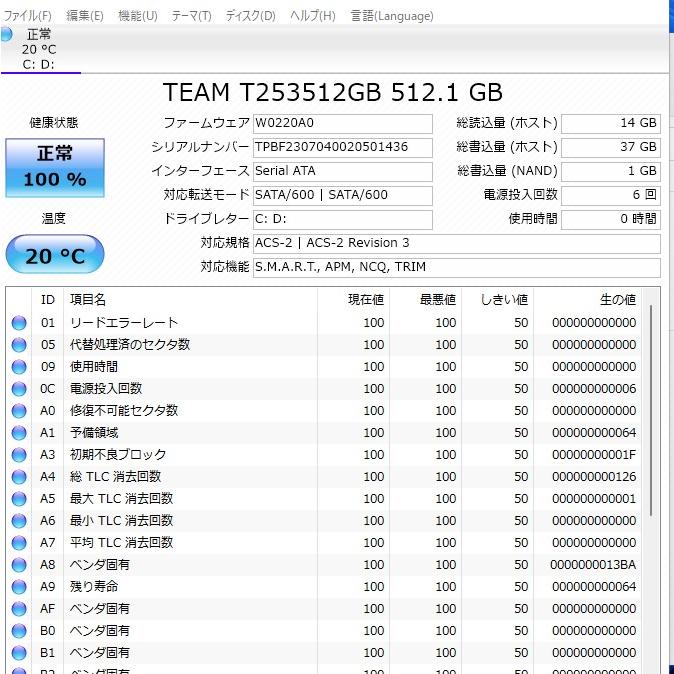Click the total host writes value 37 GB
Image resolution: width=674 pixels, height=674 pixels.
point(610,147)
